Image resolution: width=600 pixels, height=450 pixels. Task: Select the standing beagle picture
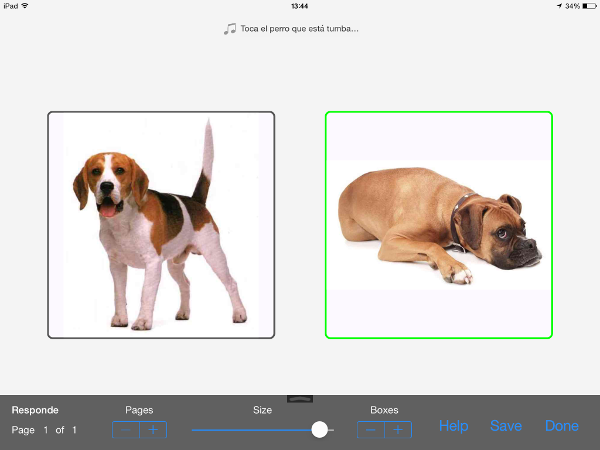(161, 225)
